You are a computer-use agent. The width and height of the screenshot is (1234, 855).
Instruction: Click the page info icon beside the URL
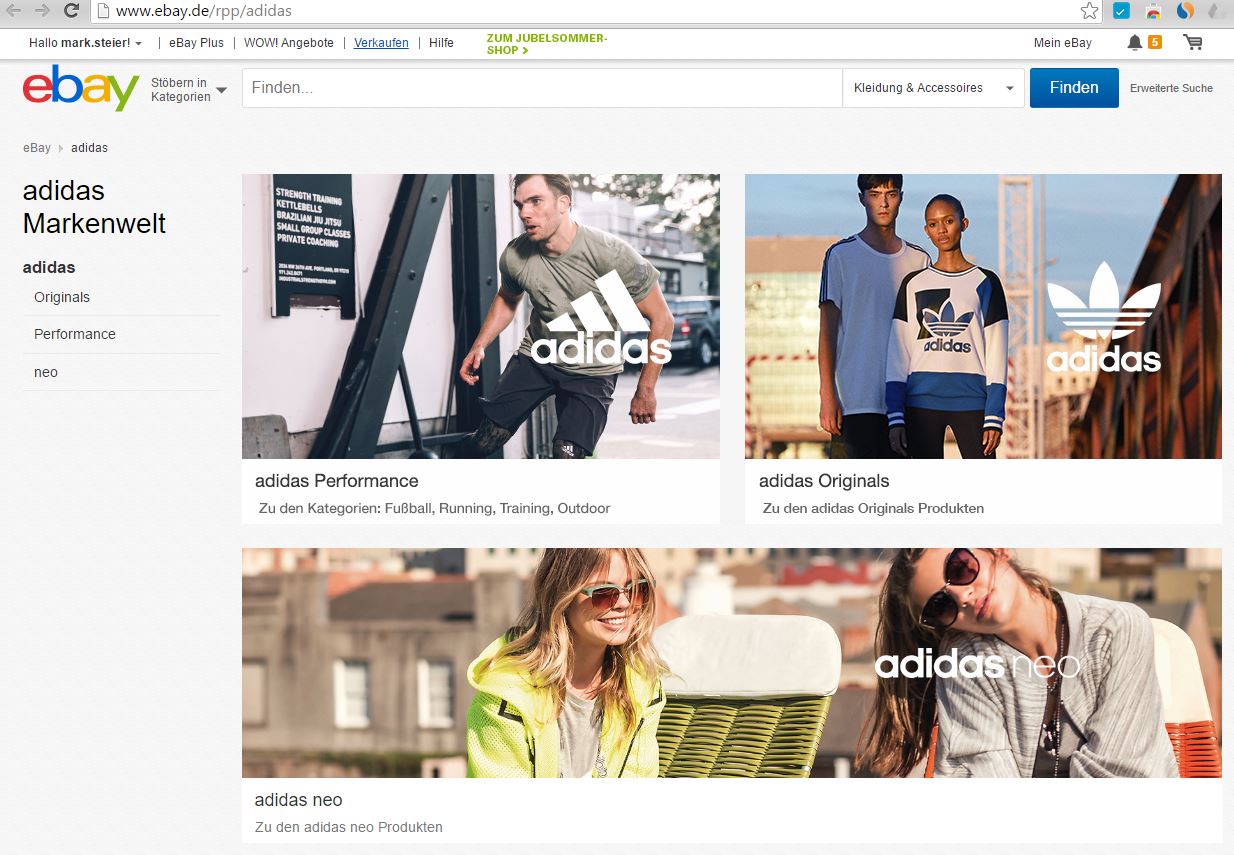[104, 11]
